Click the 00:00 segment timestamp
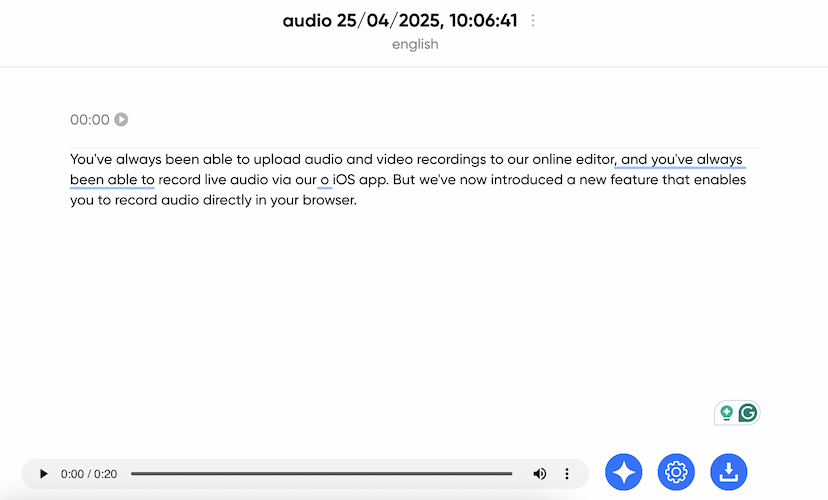The width and height of the screenshot is (828, 500). (x=90, y=120)
